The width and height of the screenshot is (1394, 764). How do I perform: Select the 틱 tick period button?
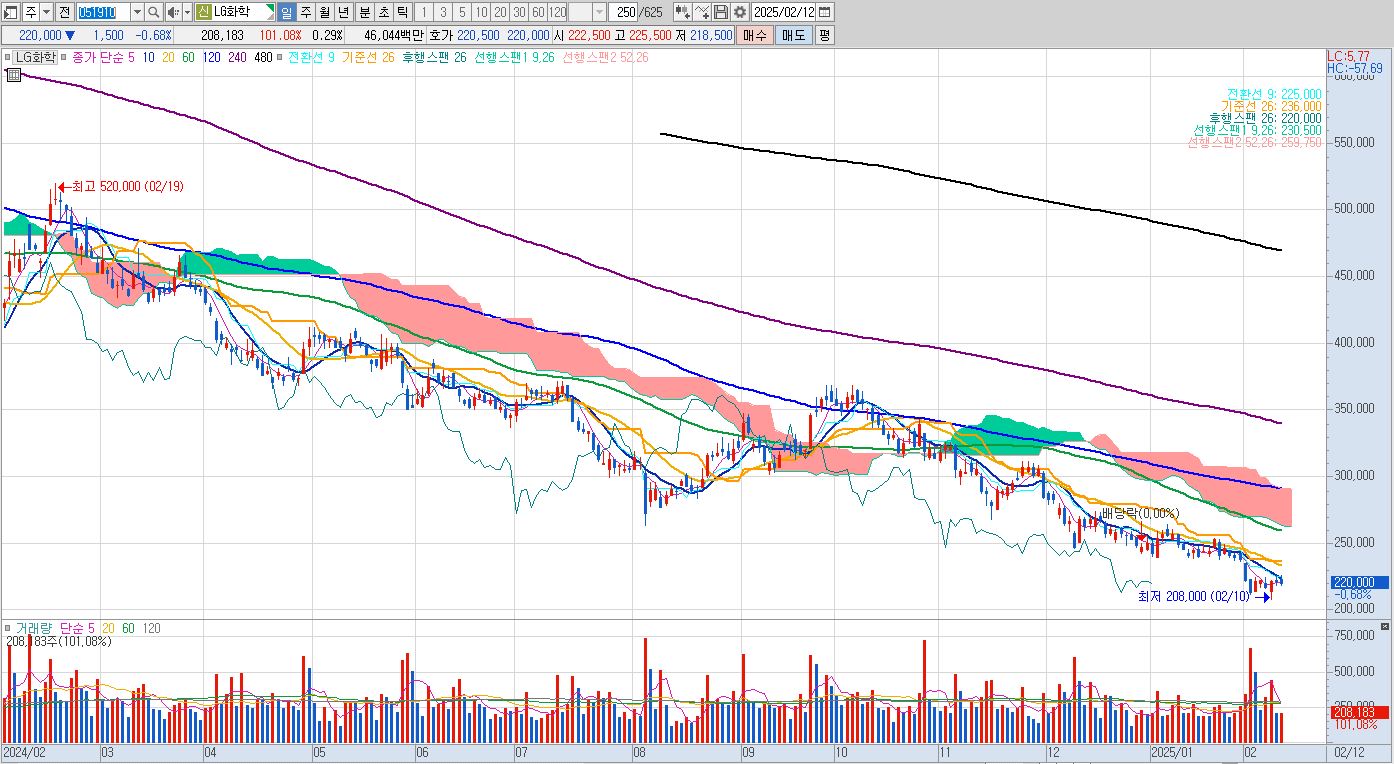click(x=402, y=12)
